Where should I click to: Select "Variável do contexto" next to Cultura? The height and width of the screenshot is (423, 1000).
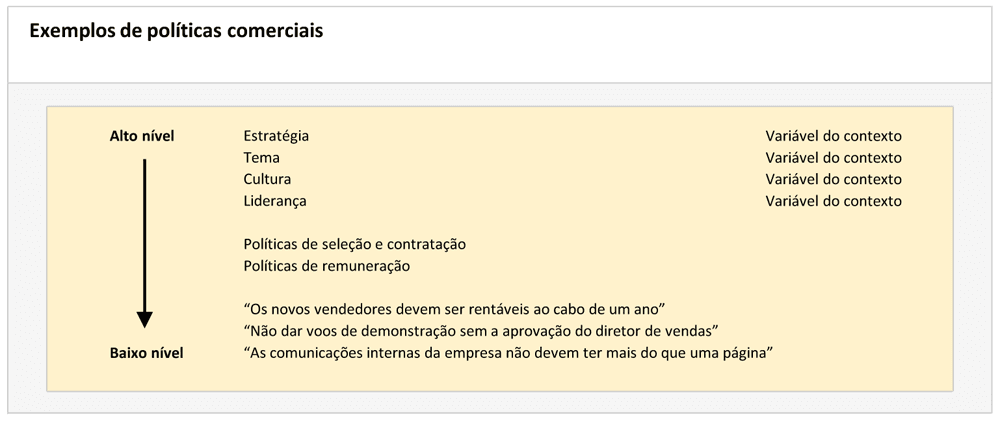click(833, 179)
